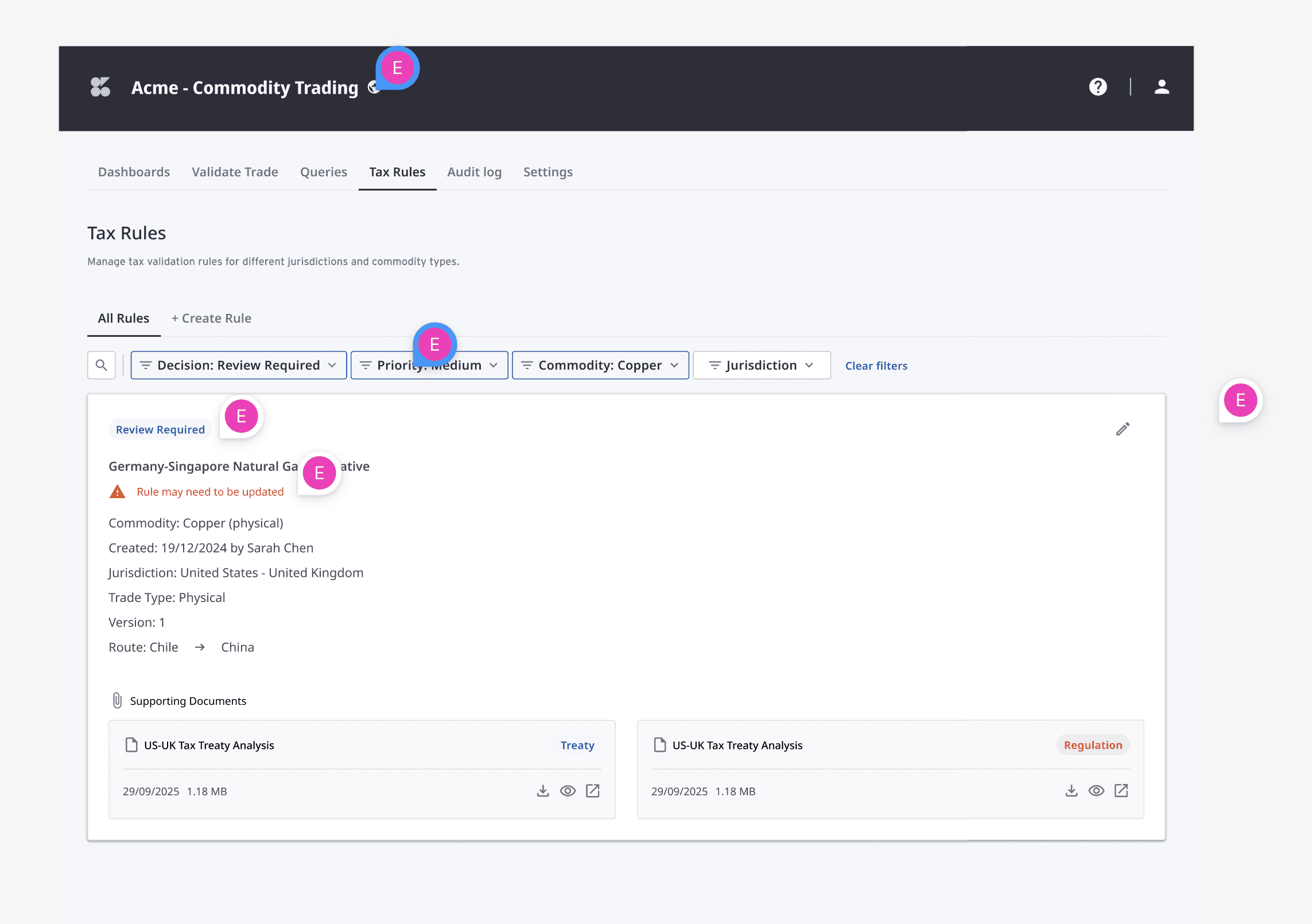1312x924 pixels.
Task: Preview Treaty document with eye icon
Action: tap(568, 791)
